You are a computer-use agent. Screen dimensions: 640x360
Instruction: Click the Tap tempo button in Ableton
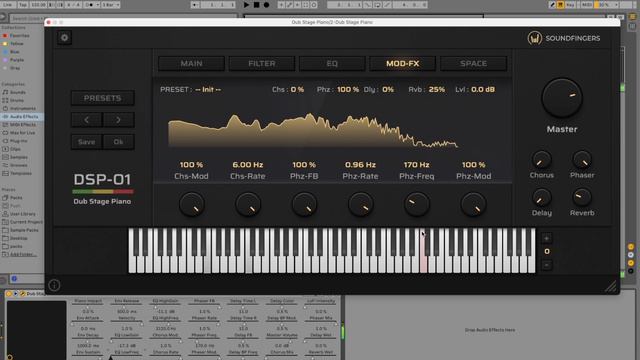[x=23, y=5]
